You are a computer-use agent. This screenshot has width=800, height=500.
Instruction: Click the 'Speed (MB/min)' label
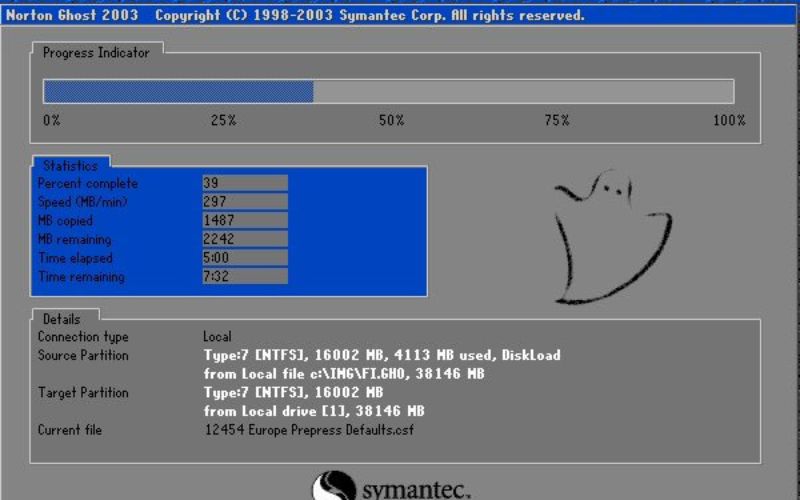click(83, 202)
